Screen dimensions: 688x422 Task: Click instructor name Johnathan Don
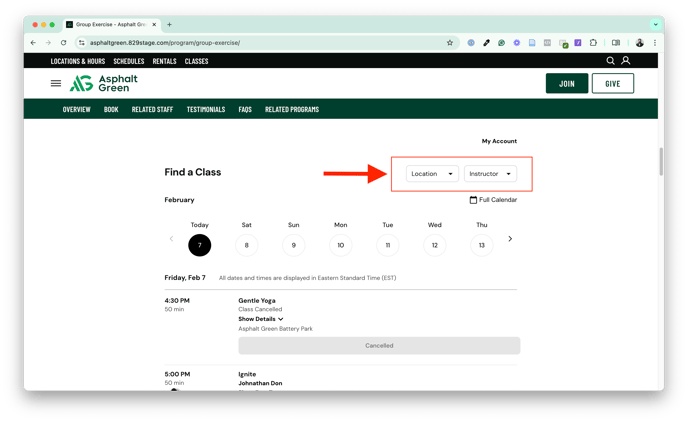coord(260,383)
